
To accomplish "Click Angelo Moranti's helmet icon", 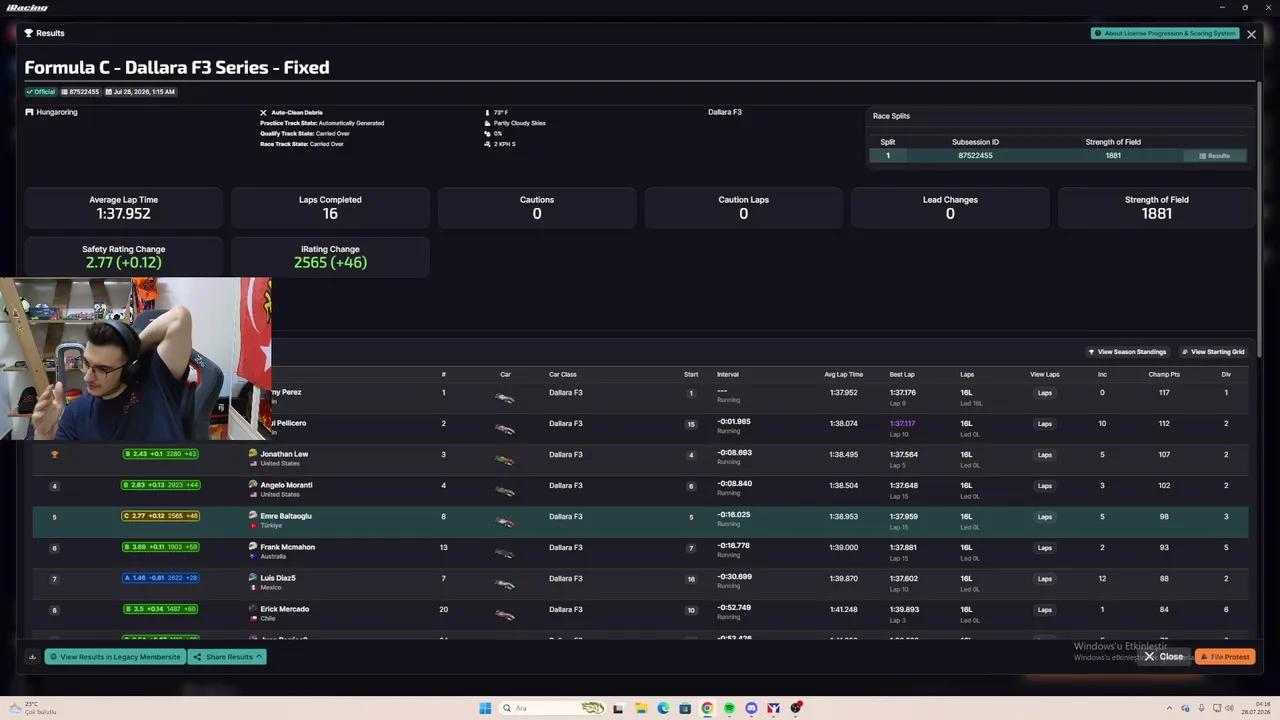I will pos(253,485).
